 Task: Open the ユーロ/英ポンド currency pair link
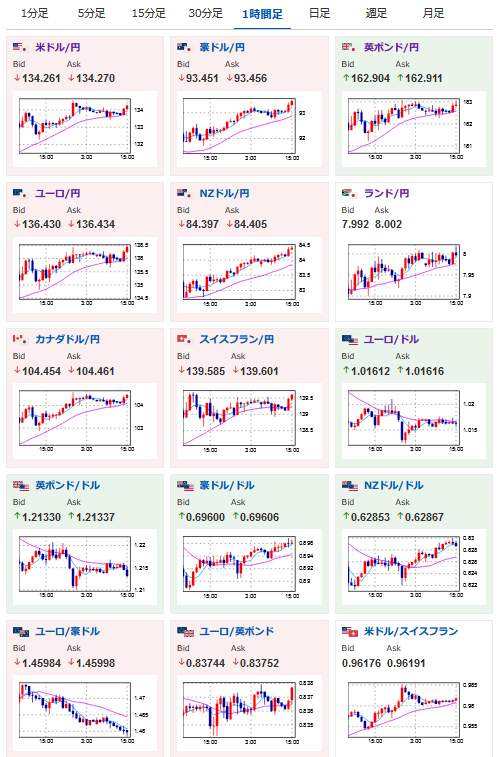point(237,631)
